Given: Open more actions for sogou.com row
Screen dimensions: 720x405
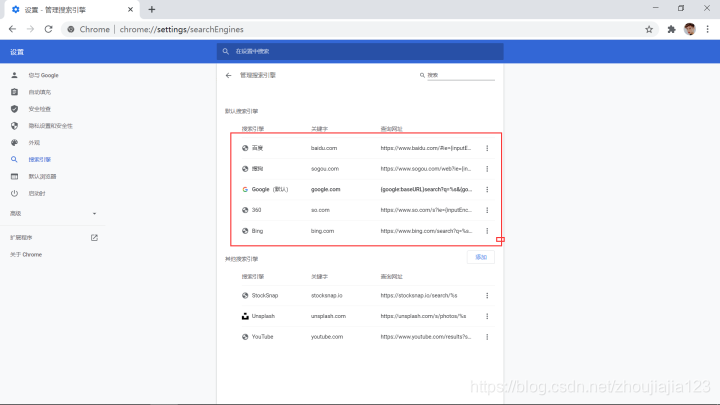Looking at the screenshot, I should [487, 169].
